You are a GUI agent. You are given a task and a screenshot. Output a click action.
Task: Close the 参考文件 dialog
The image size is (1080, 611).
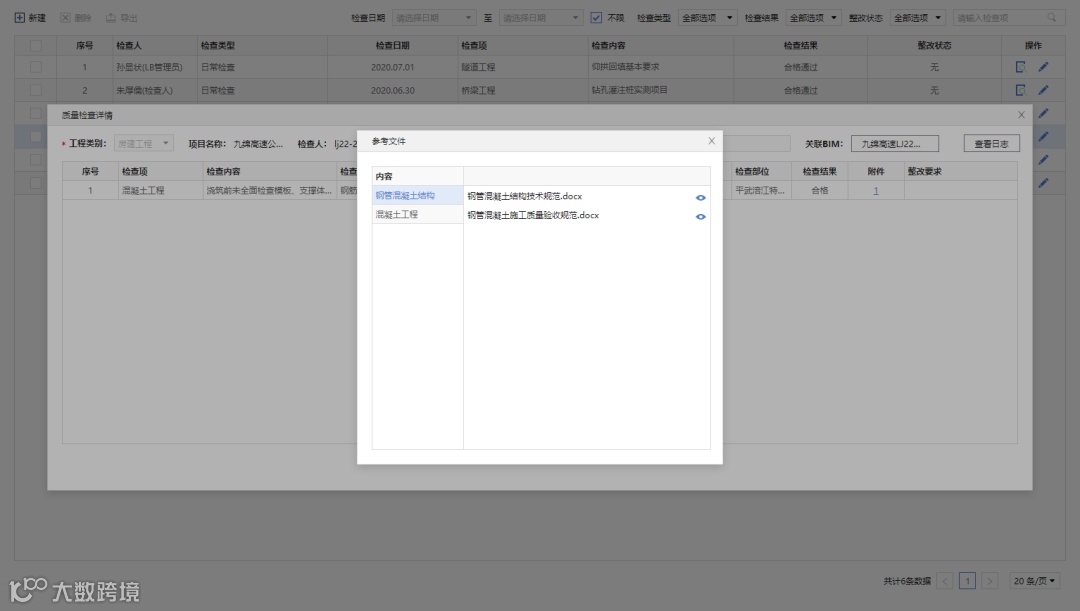[712, 141]
